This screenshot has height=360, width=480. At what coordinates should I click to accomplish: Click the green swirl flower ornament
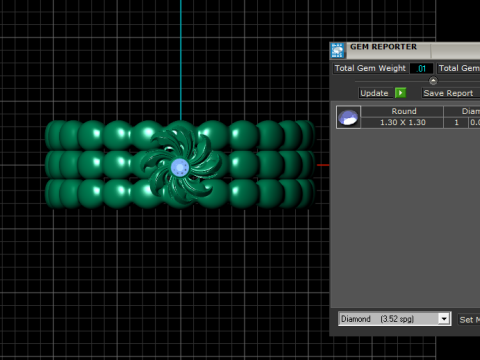coord(181,166)
